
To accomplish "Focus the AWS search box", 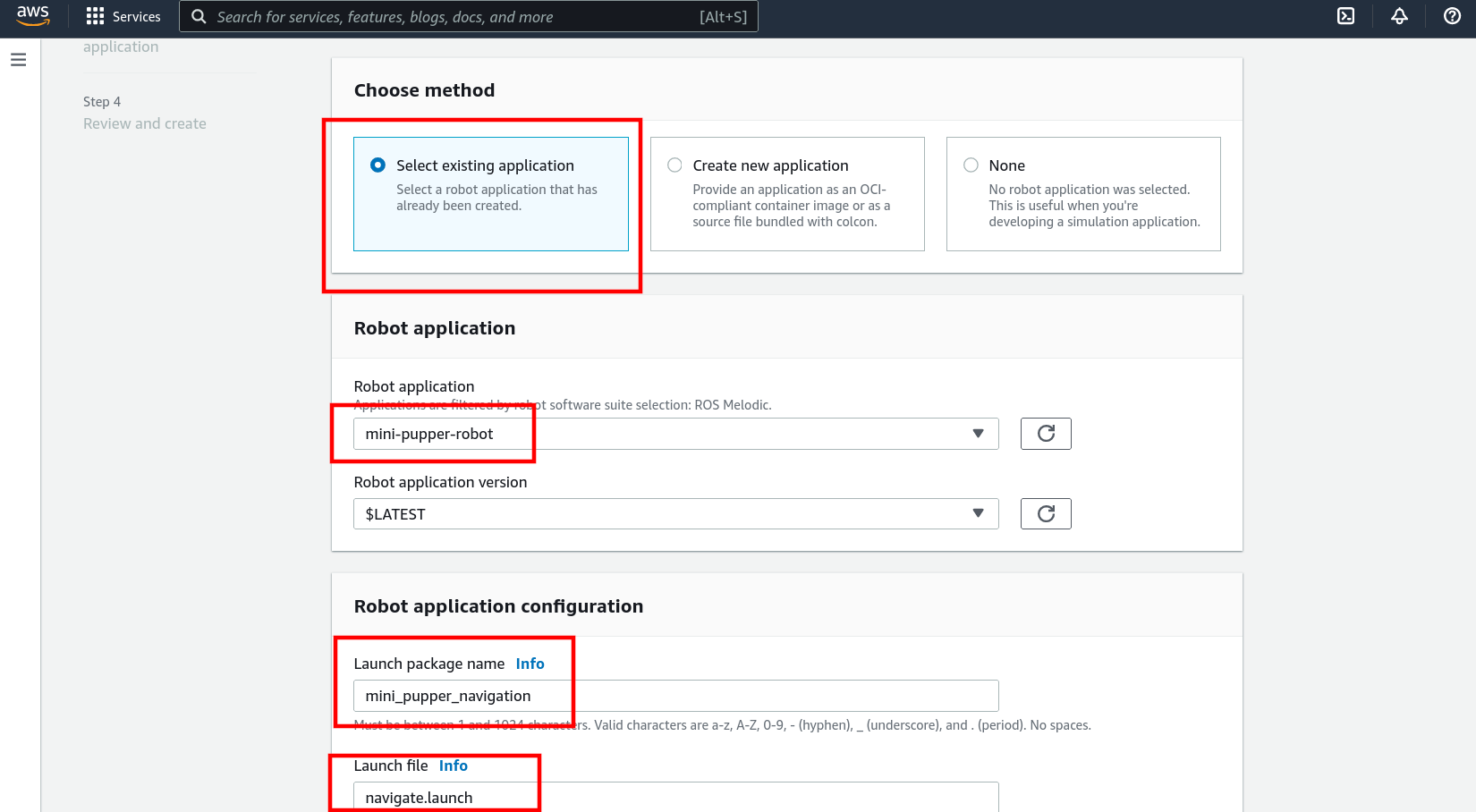I will point(469,17).
